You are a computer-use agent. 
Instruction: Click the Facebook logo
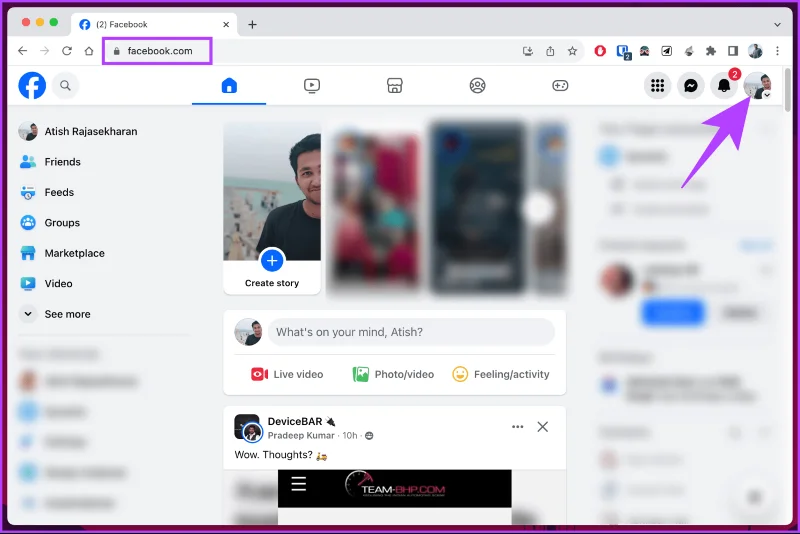(32, 85)
